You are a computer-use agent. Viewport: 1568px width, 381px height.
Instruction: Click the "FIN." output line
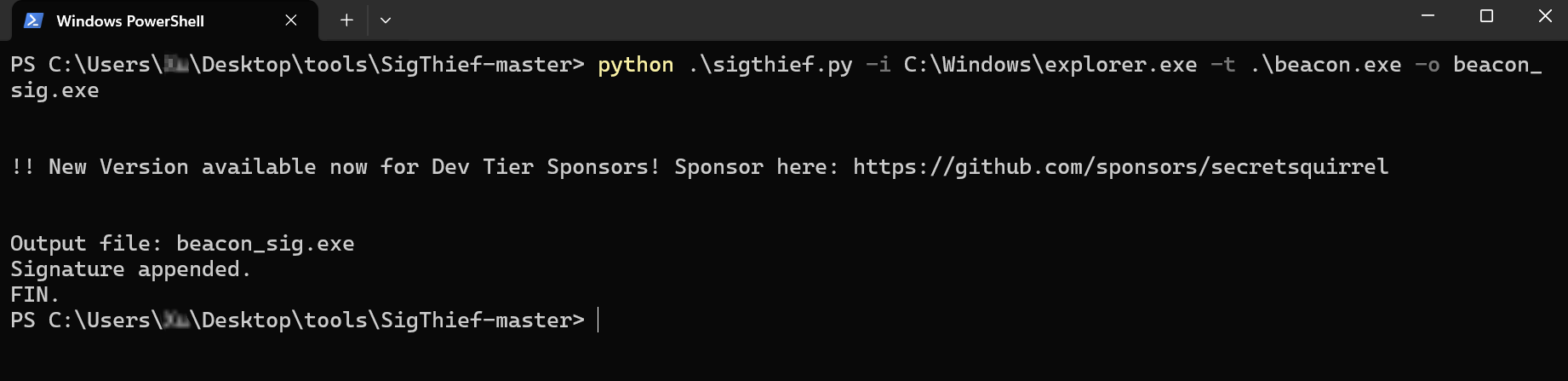[34, 295]
